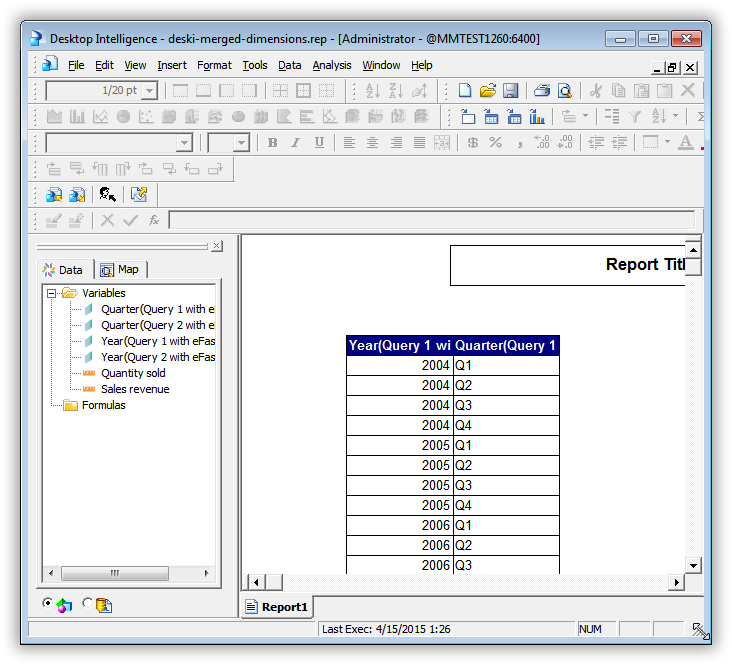Open the font size dropdown
732x665 pixels.
(241, 143)
